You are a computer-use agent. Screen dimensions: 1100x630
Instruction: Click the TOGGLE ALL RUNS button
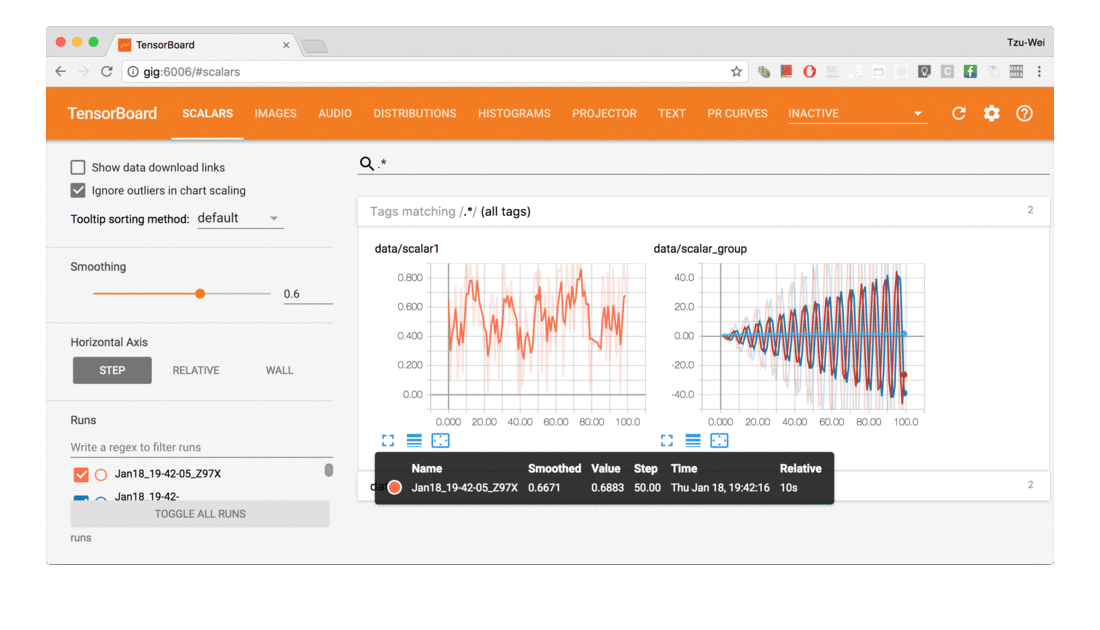[x=200, y=513]
